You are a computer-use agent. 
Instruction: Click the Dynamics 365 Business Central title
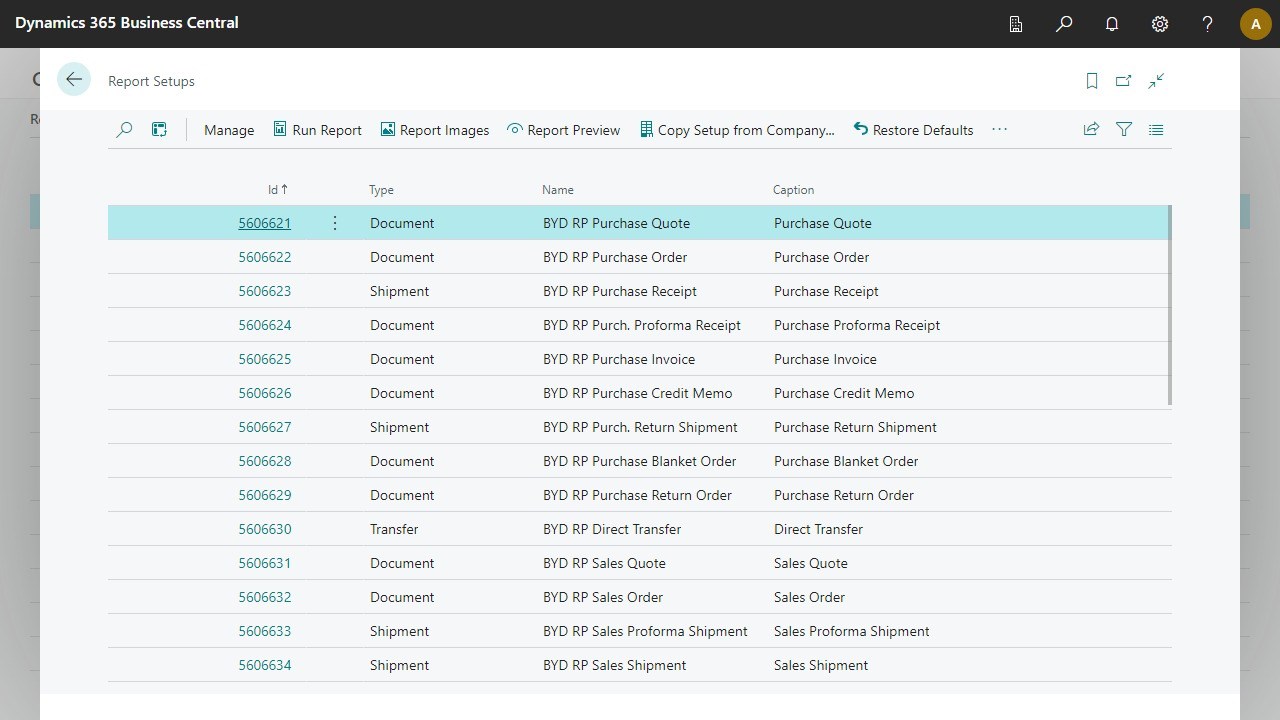click(x=127, y=22)
